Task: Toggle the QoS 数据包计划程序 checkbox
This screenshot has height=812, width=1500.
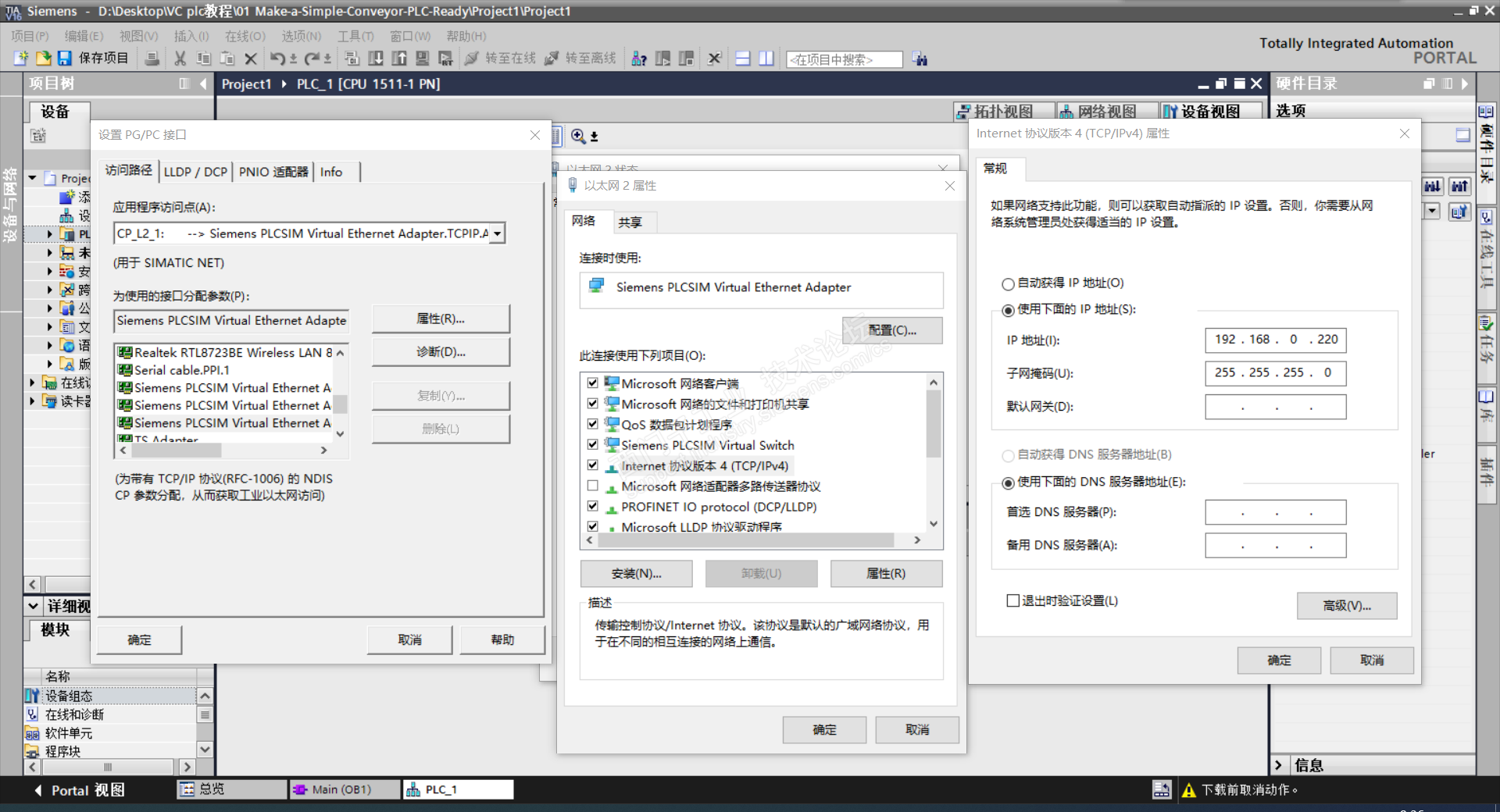Action: (593, 424)
